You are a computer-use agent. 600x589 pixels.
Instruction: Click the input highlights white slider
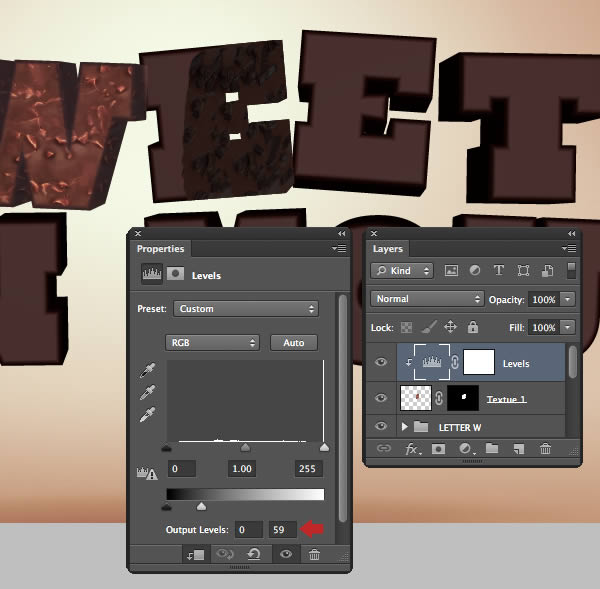coord(324,447)
